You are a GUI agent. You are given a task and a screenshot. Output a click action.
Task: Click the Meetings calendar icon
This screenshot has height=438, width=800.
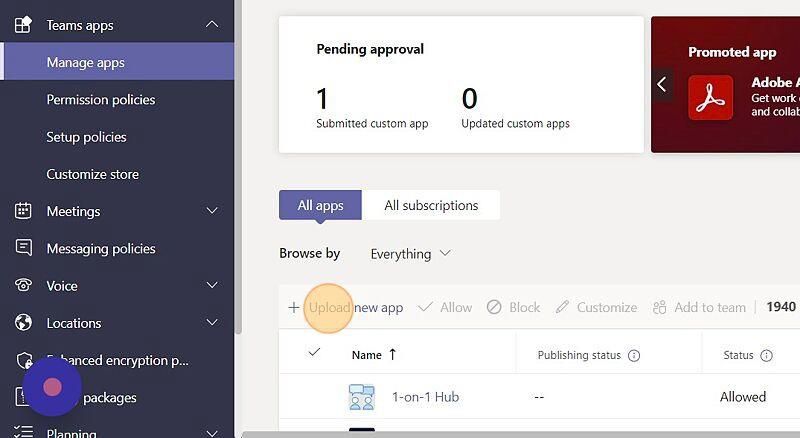click(23, 210)
